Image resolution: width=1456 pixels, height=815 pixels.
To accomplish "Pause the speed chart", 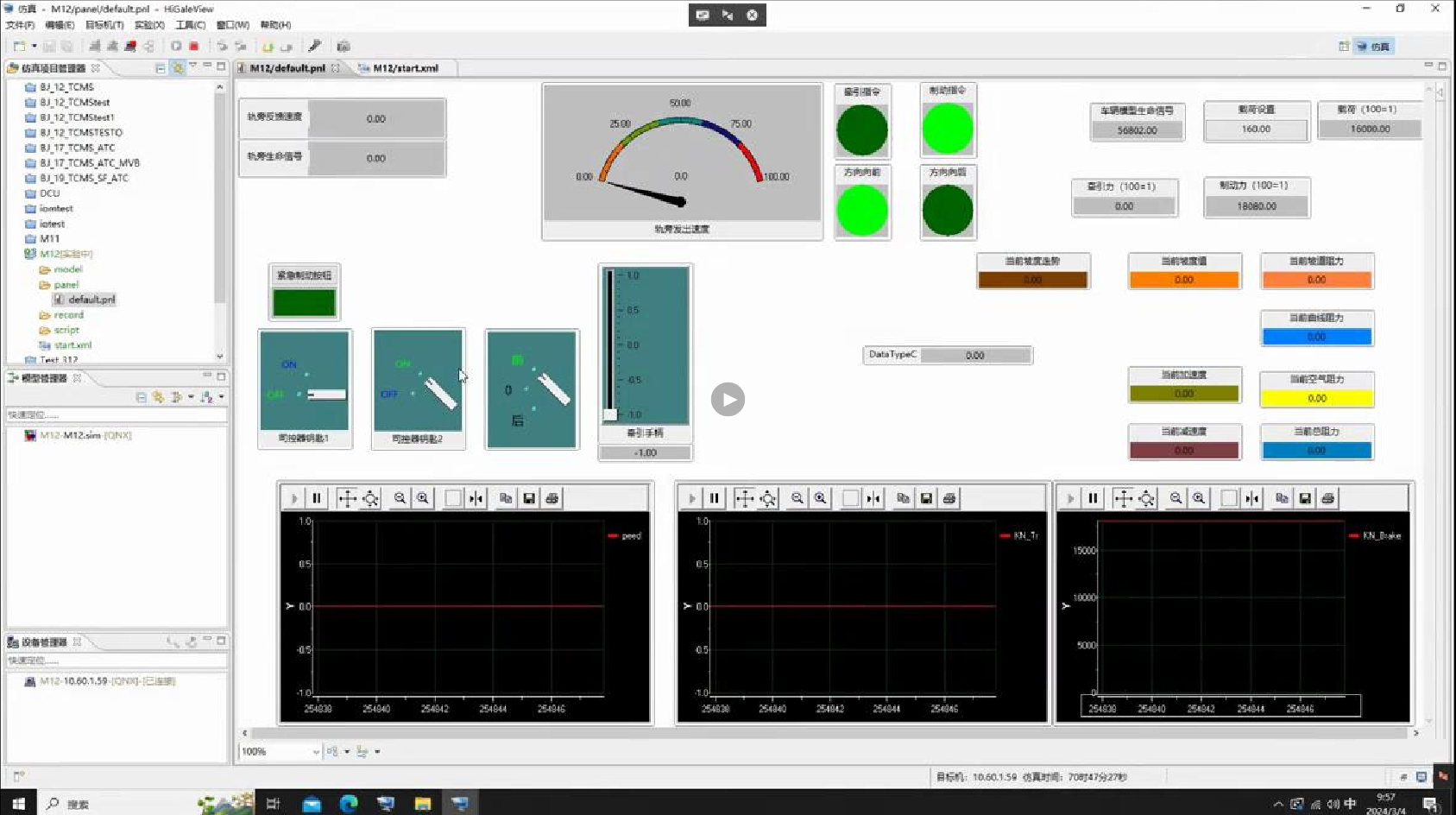I will pyautogui.click(x=317, y=498).
